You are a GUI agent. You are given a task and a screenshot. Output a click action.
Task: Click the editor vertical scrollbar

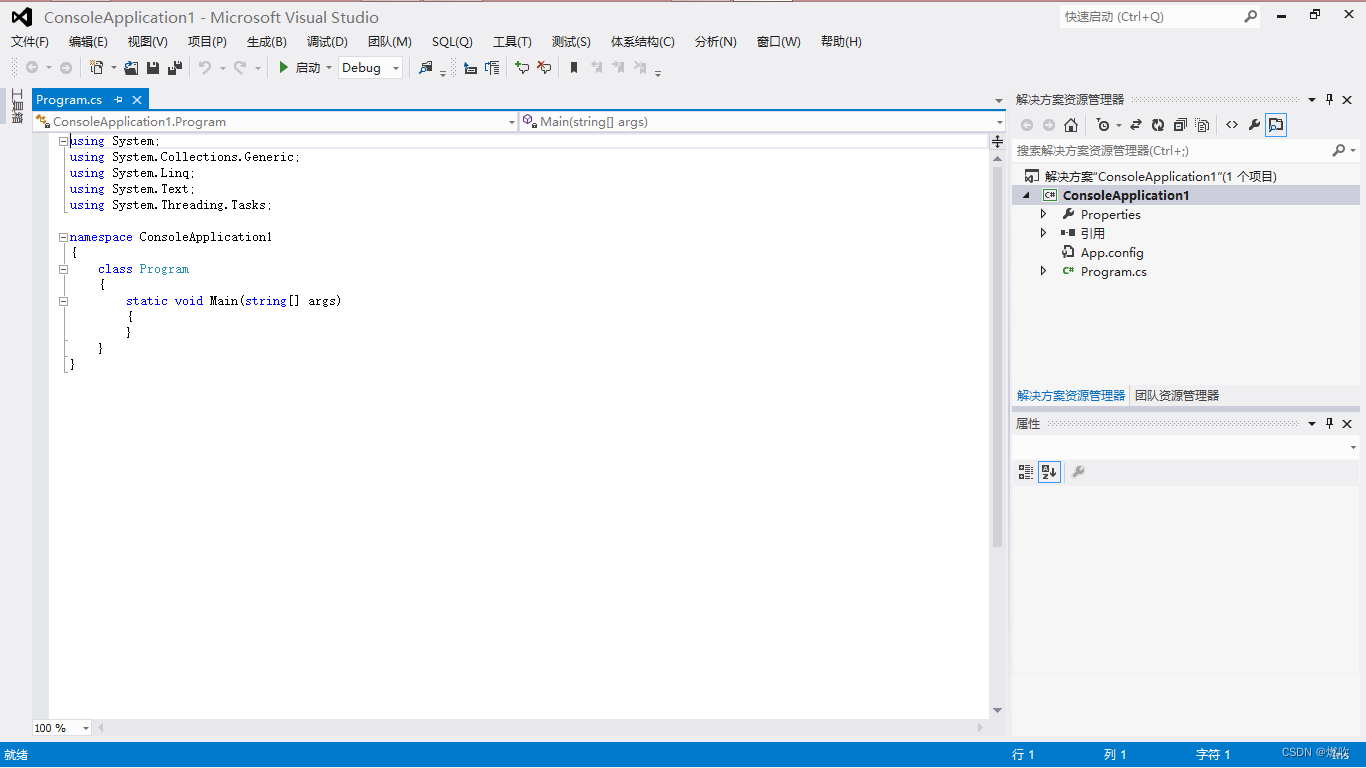(x=997, y=357)
